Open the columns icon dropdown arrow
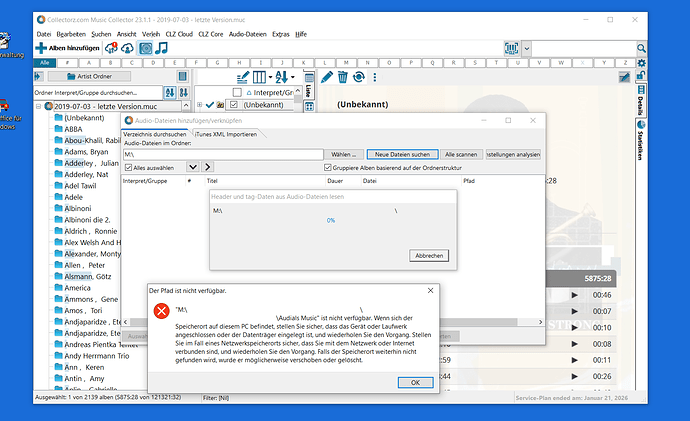 pos(270,77)
